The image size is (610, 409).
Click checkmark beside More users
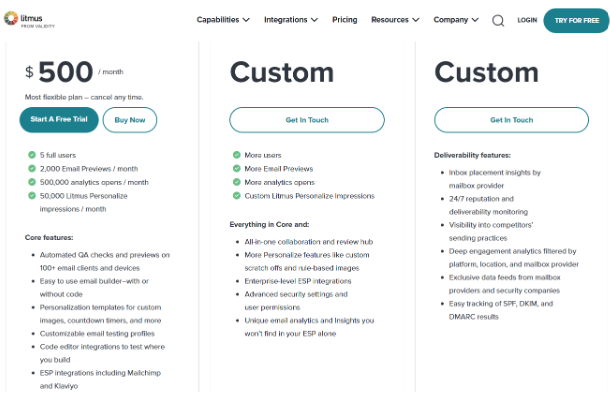click(x=237, y=155)
